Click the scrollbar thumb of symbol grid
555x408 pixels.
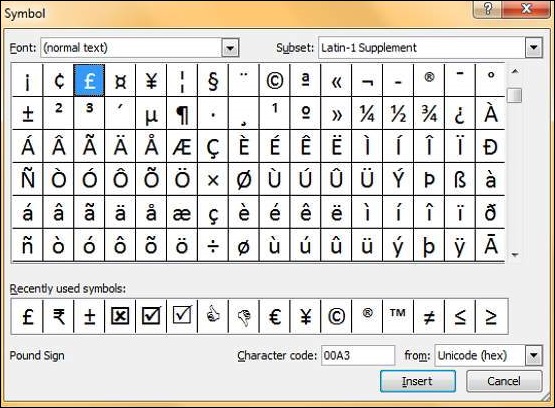click(x=514, y=95)
